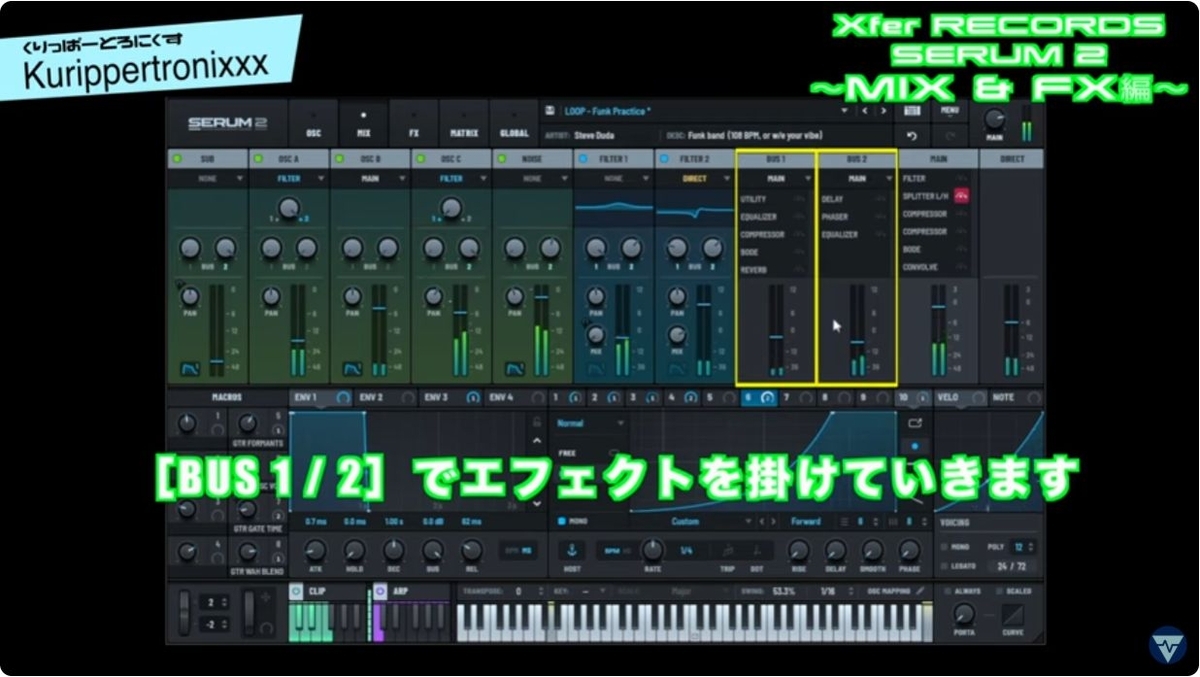Toggle the FILTER 1 enable LED
1200x677 pixels.
582,158
